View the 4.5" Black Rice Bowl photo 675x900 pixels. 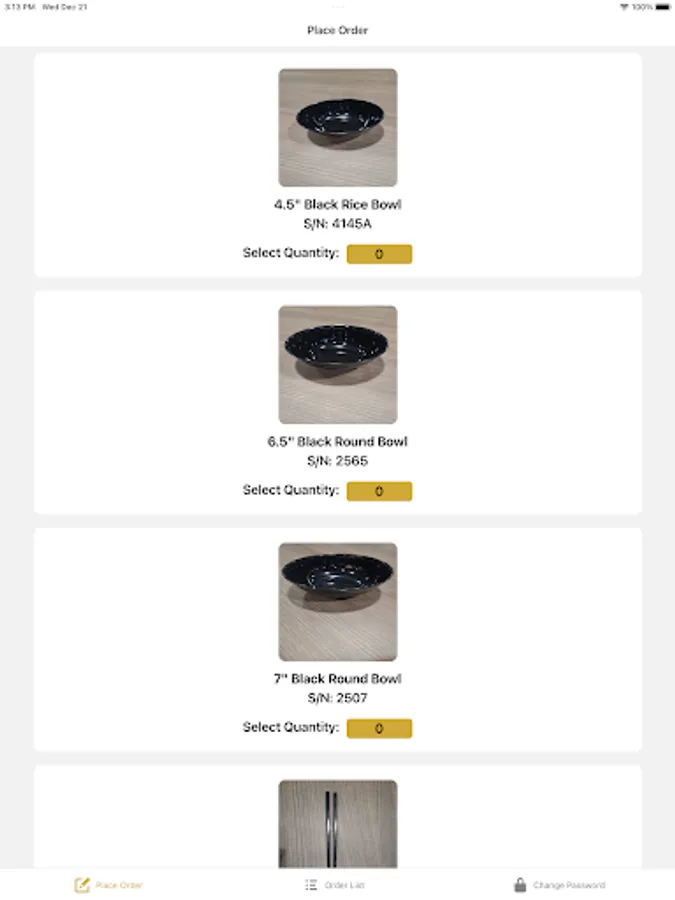pos(338,127)
